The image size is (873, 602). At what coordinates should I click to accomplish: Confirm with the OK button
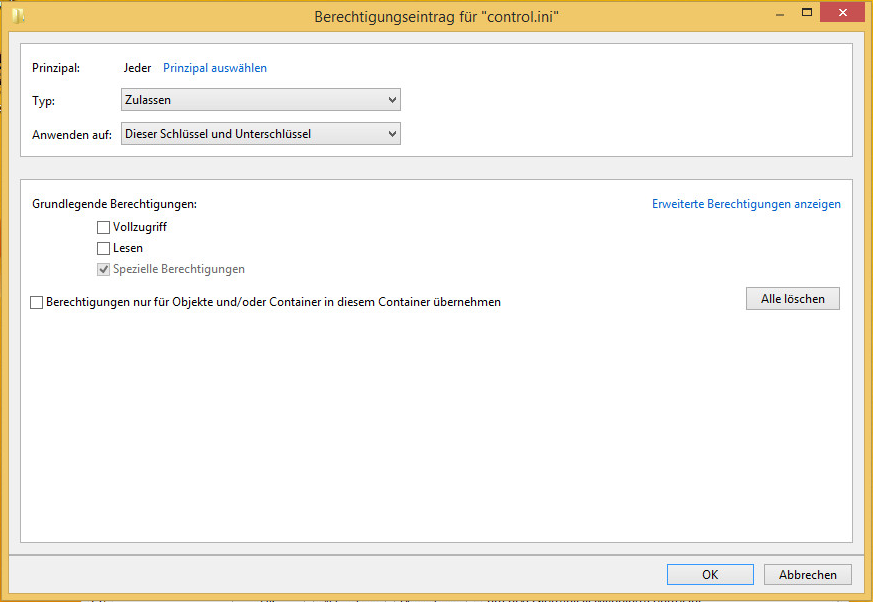click(710, 575)
